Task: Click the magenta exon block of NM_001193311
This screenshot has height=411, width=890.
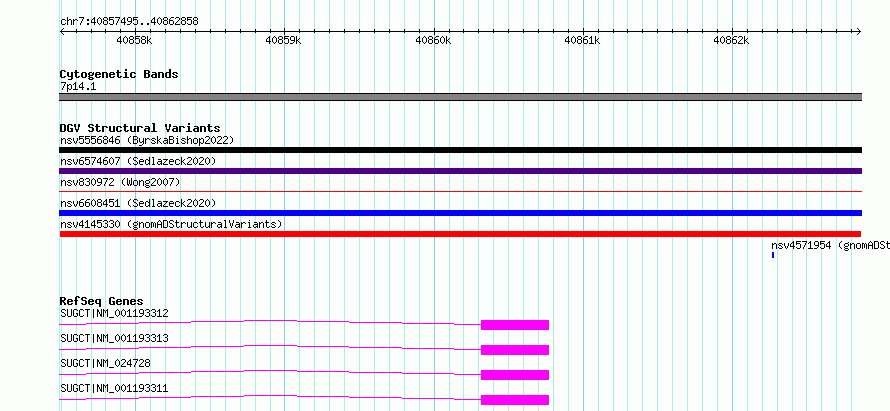Action: point(515,400)
